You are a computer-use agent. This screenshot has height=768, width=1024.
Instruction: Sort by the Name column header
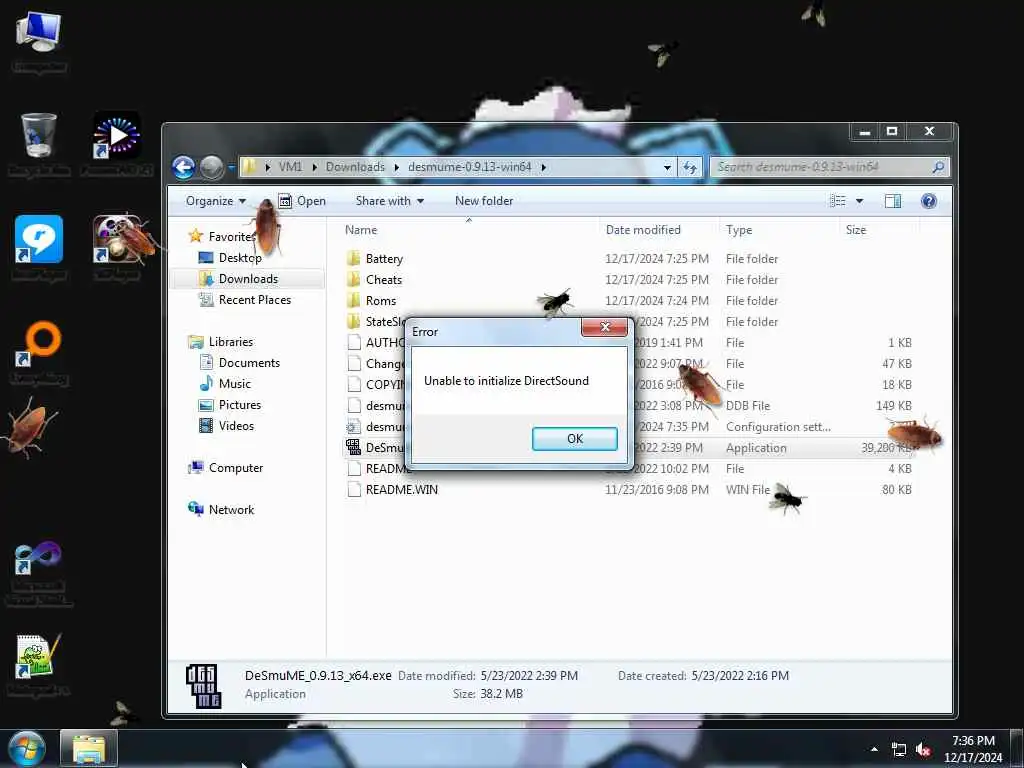(x=361, y=230)
